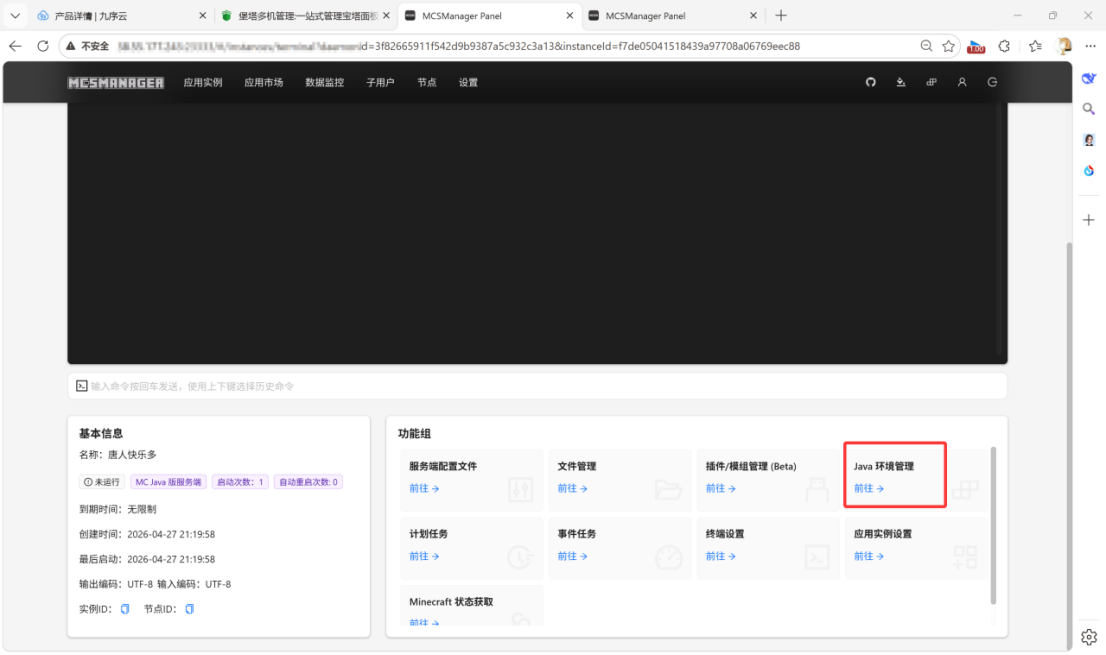The height and width of the screenshot is (655, 1106).
Task: Go to 终端设置 via 前往 link
Action: pos(720,556)
